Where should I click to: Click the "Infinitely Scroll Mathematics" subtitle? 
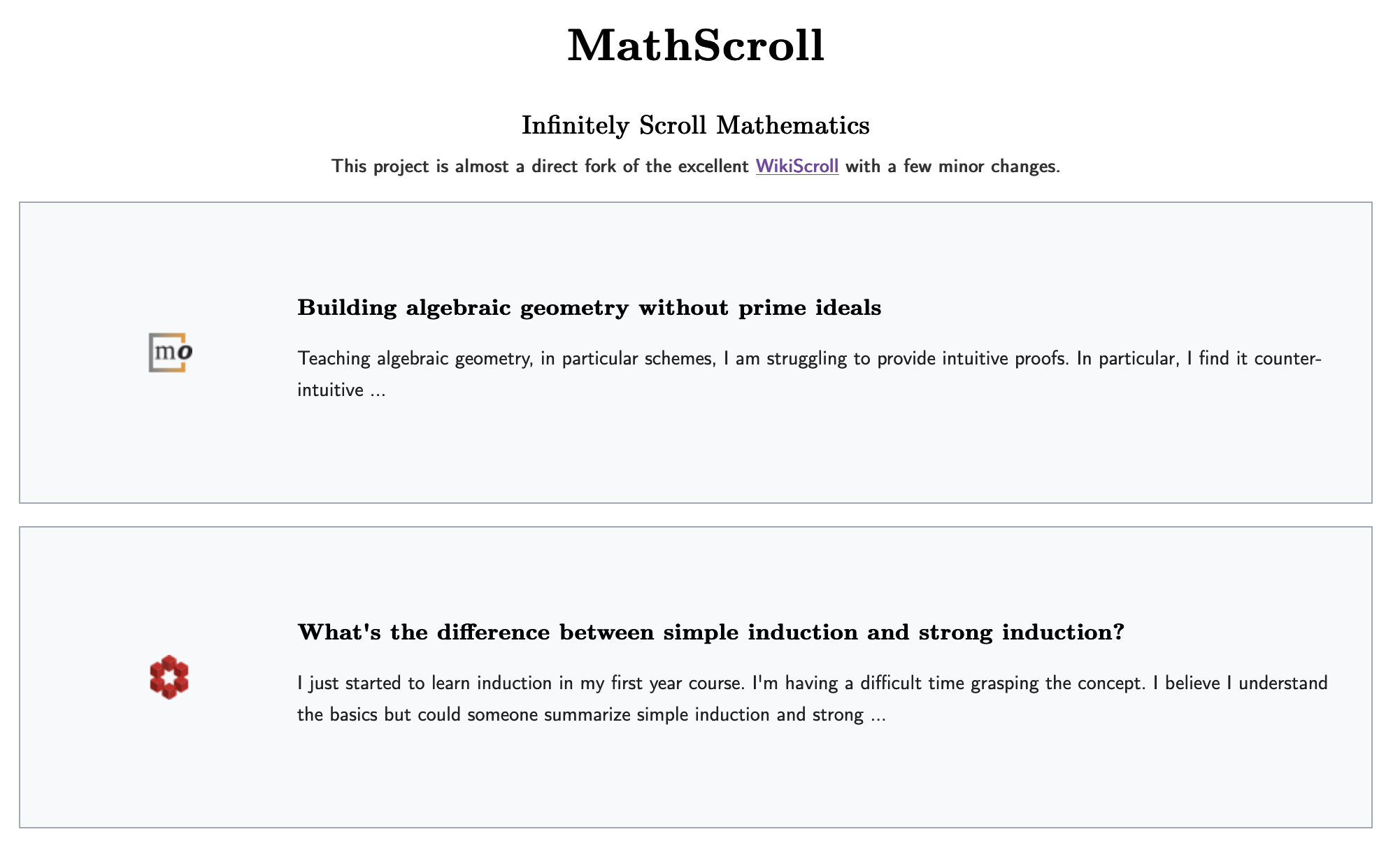(696, 126)
